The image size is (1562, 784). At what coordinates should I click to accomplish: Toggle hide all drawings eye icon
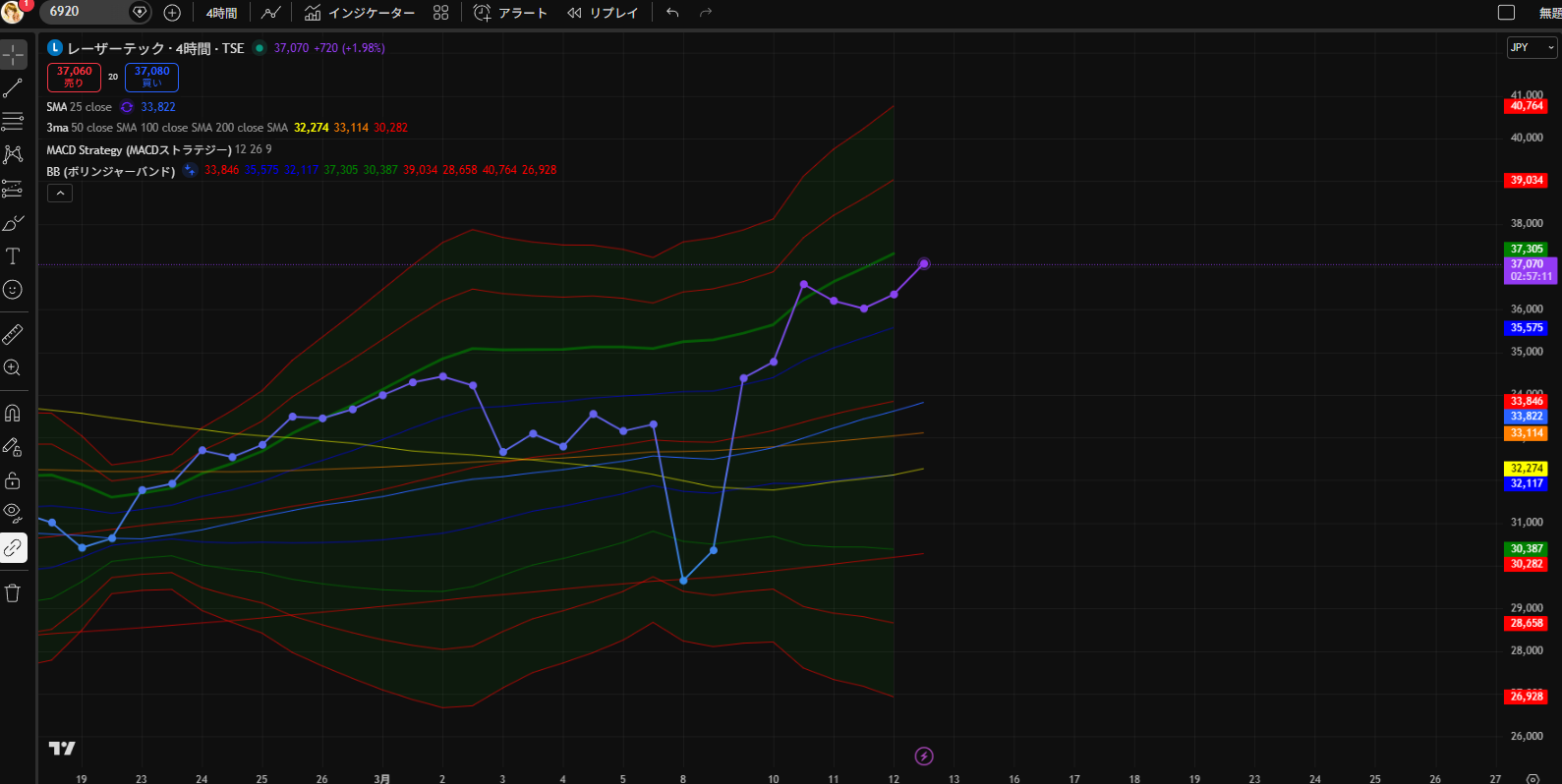click(x=13, y=512)
